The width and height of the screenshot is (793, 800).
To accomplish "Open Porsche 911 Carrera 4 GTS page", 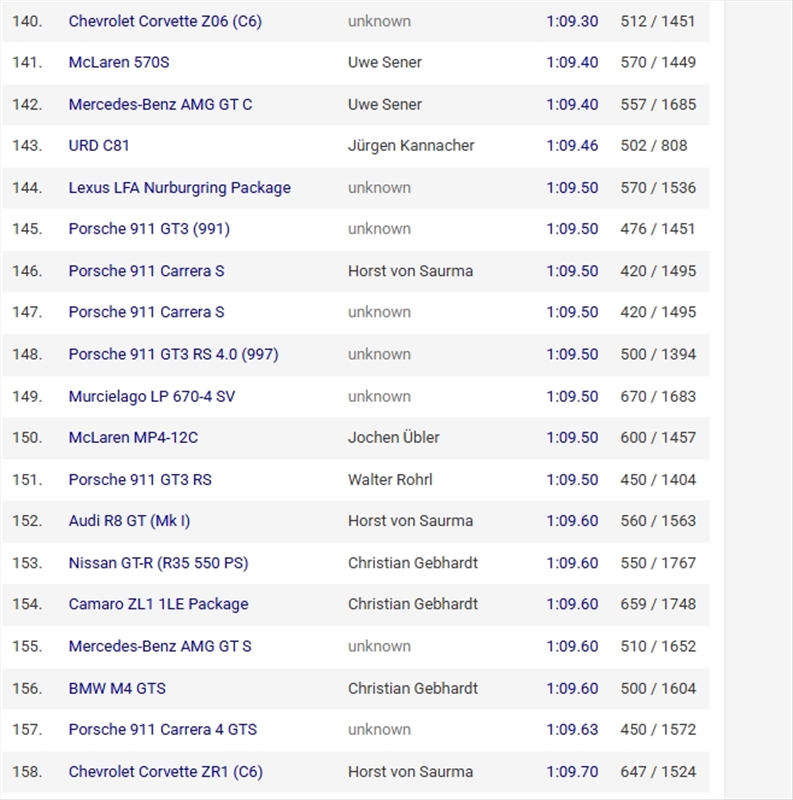I will (162, 729).
